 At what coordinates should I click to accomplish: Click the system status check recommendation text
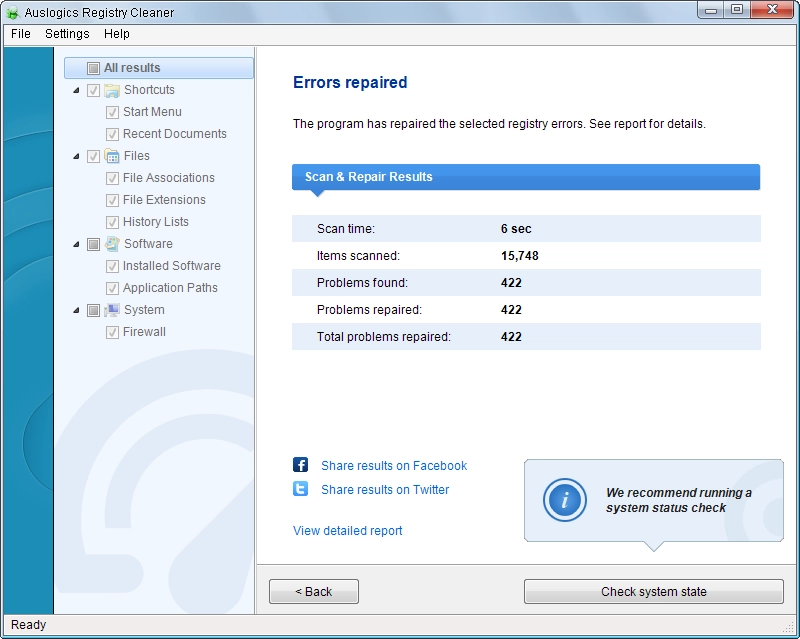pyautogui.click(x=679, y=500)
